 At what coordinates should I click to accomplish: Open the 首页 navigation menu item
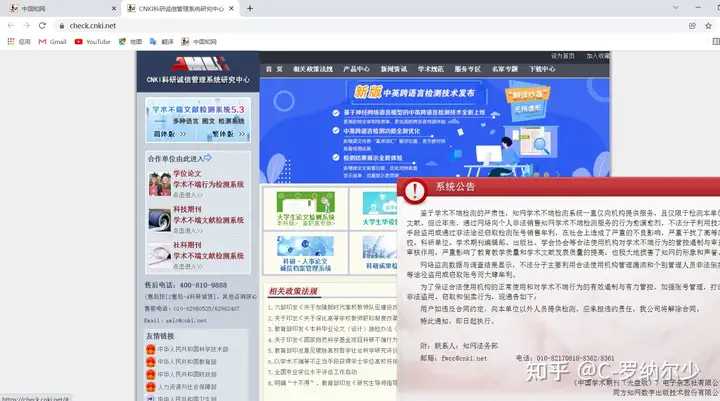tap(274, 69)
